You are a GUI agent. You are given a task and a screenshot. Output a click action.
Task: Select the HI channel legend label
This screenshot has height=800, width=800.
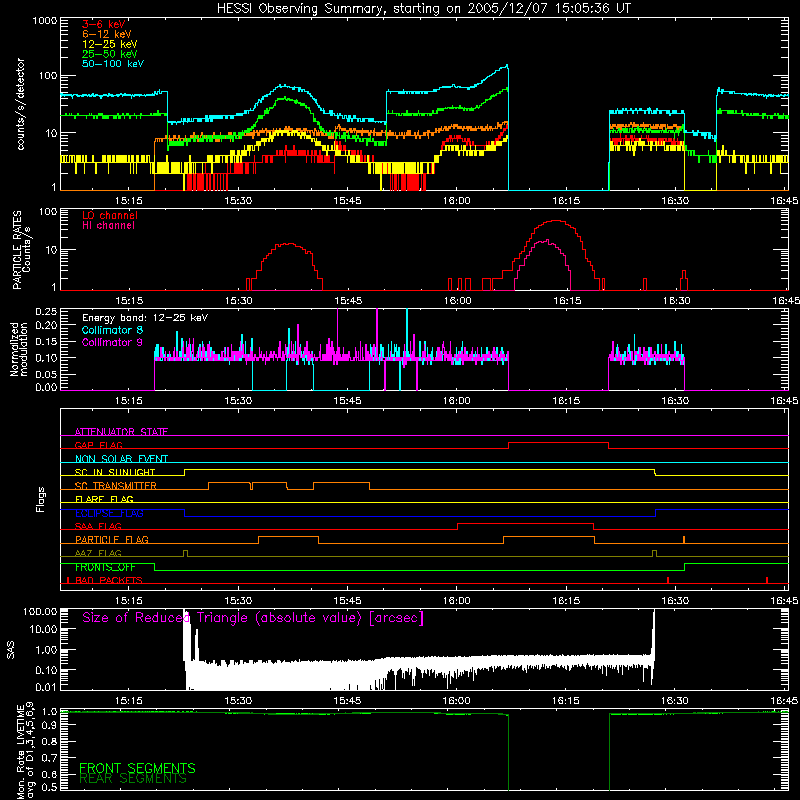[108, 226]
